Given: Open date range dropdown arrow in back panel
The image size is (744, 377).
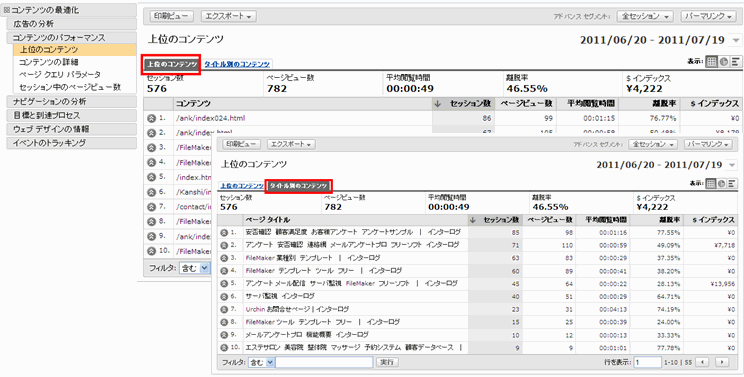Looking at the screenshot, I should click(735, 40).
